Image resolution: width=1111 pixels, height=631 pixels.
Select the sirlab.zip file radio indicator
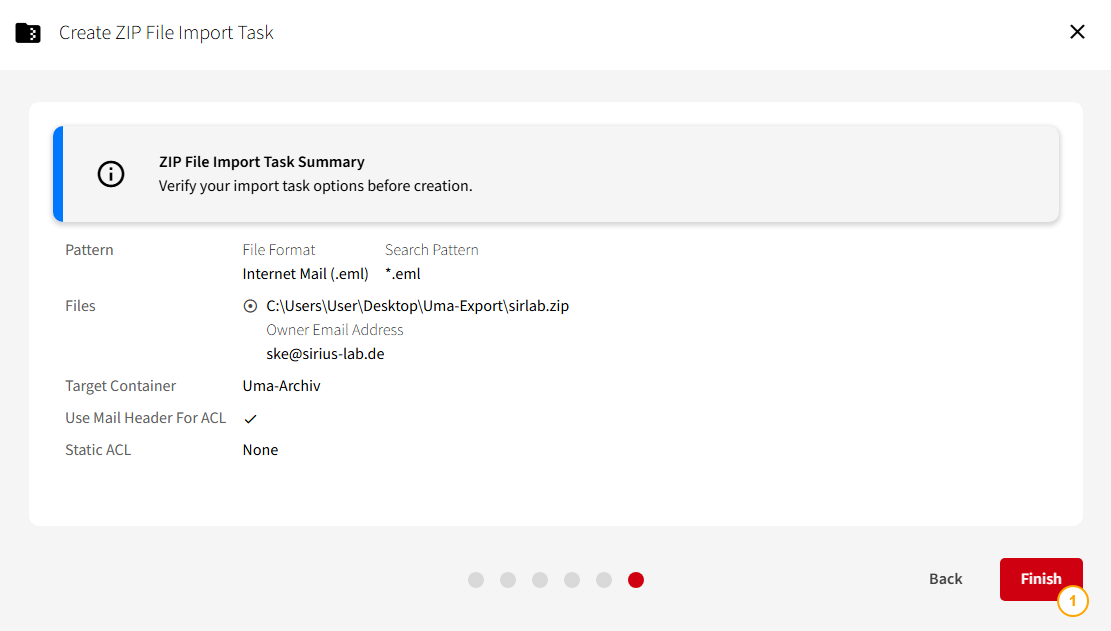250,306
